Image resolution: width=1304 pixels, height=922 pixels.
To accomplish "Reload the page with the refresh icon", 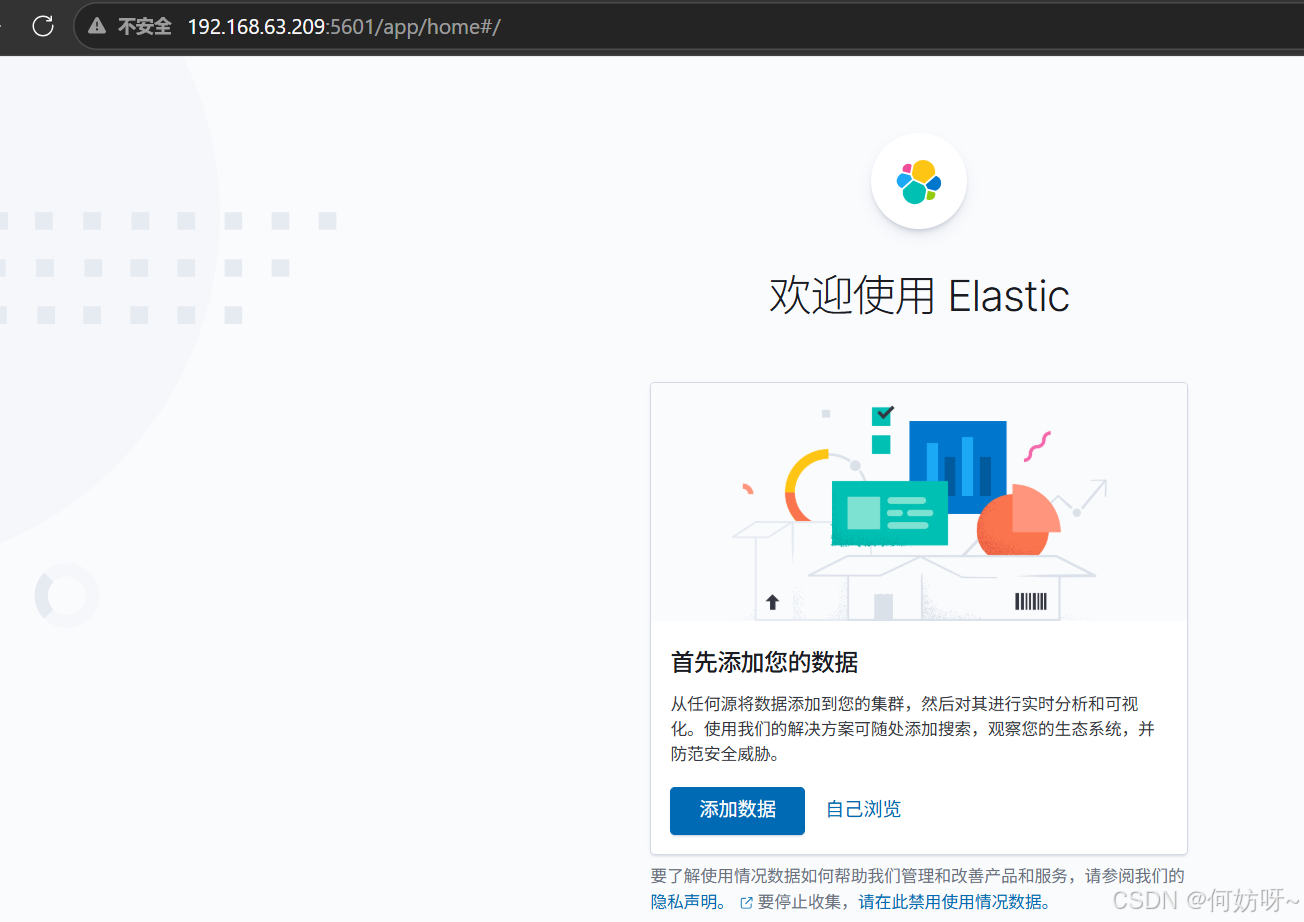I will click(43, 26).
